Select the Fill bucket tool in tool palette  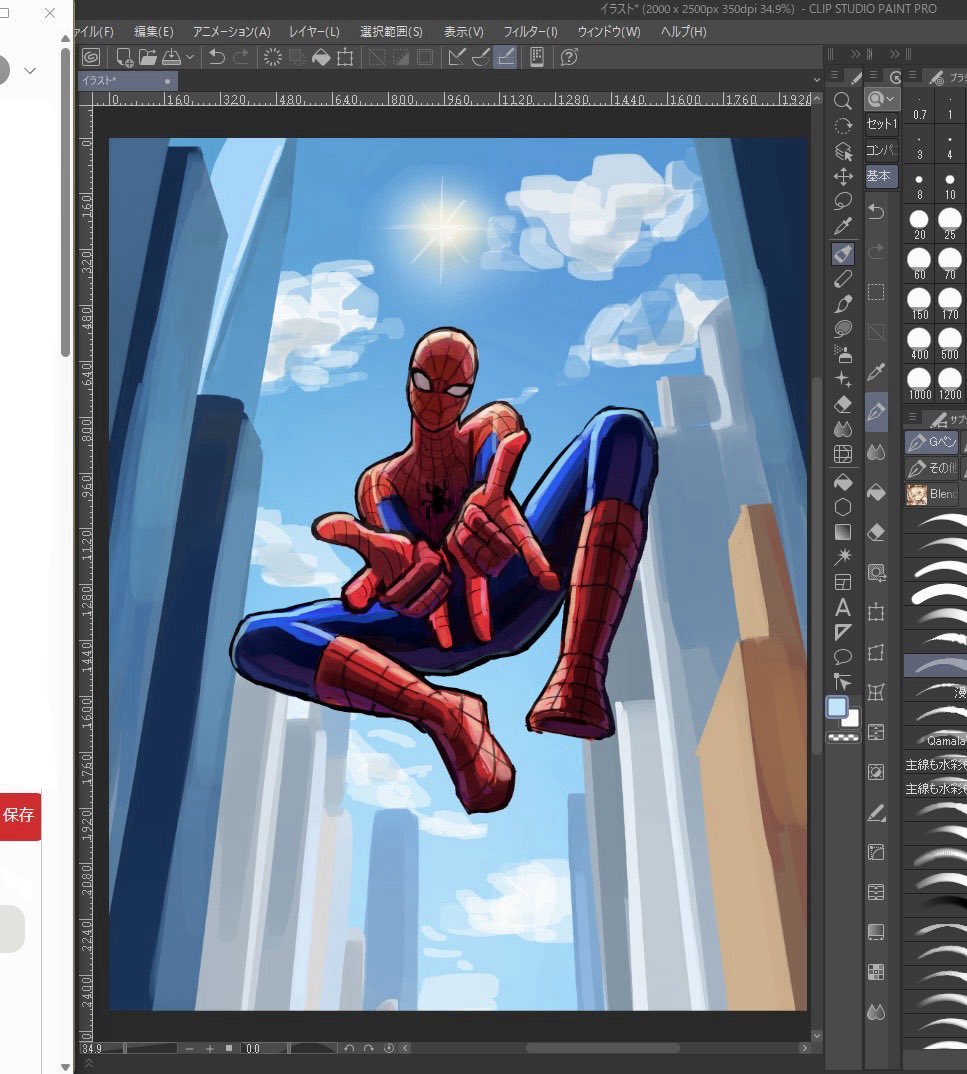pyautogui.click(x=843, y=482)
